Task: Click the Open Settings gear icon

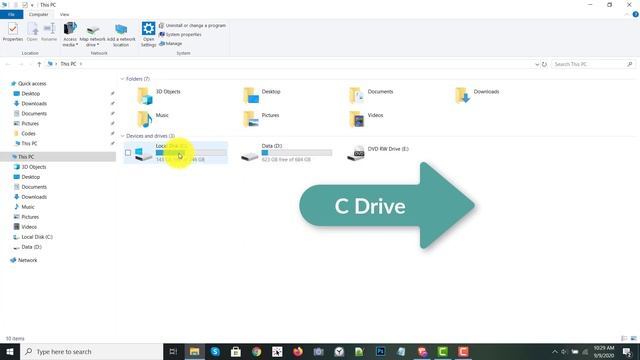Action: [x=149, y=34]
